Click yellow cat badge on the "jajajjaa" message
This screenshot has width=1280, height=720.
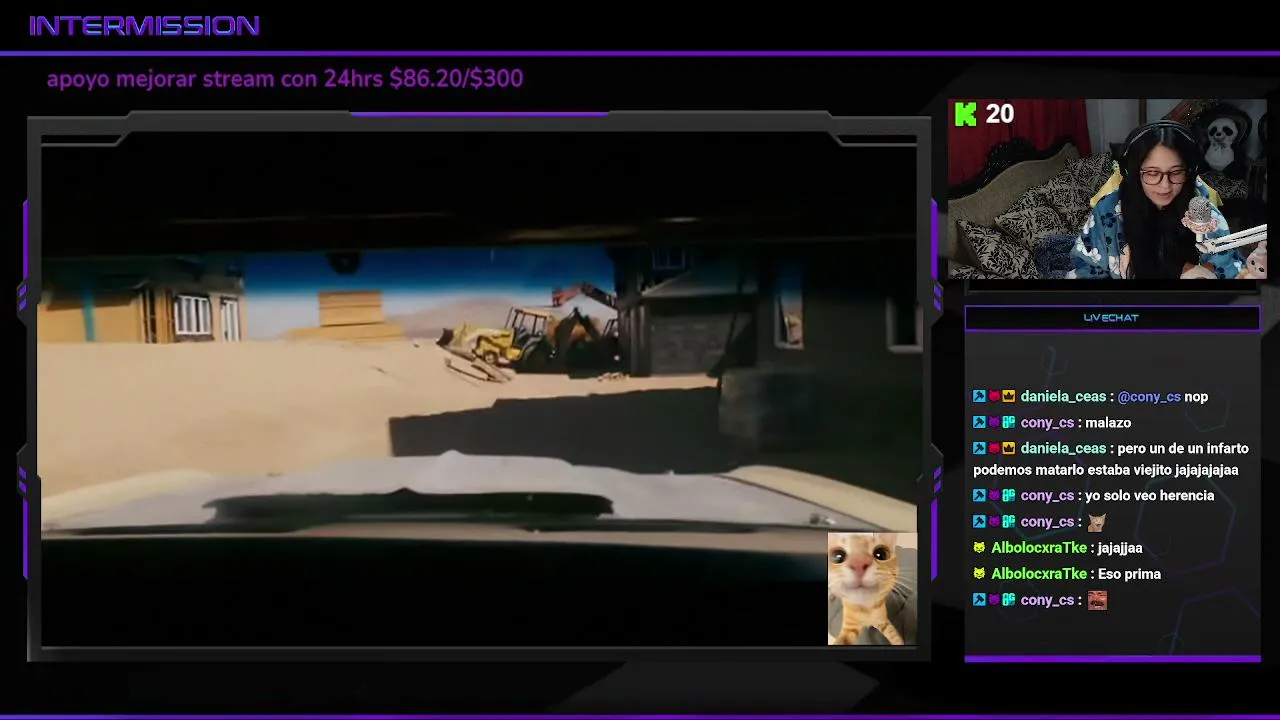click(979, 548)
